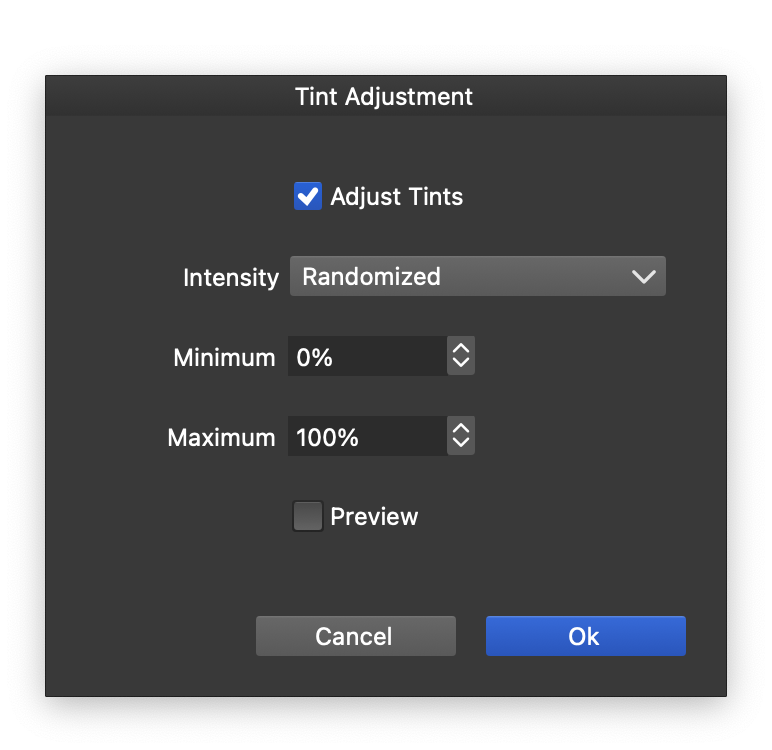Click the Preview label text
Viewport: 772px width, 750px height.
tap(374, 517)
